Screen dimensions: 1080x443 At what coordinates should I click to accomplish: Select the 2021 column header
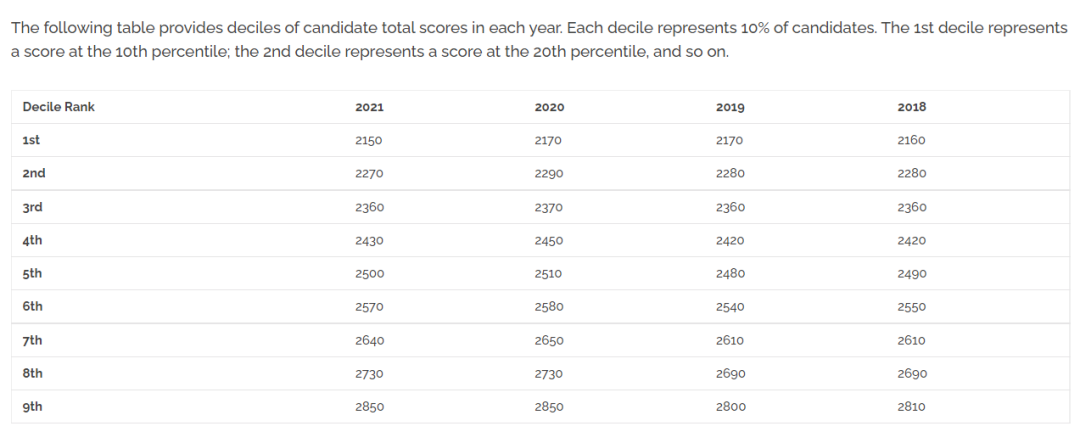(x=369, y=107)
